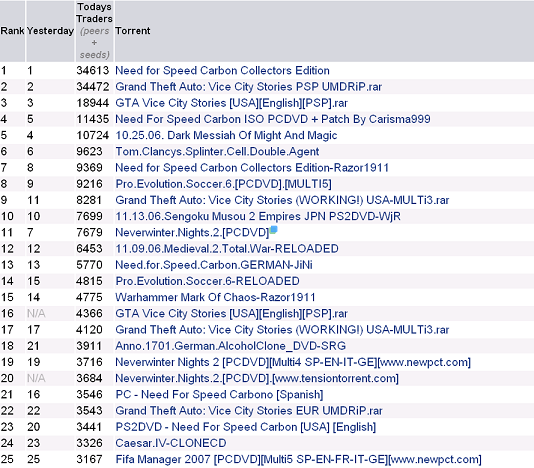Open Dark Messiah Of Might And Magic torrent
This screenshot has width=534, height=468.
point(226,135)
